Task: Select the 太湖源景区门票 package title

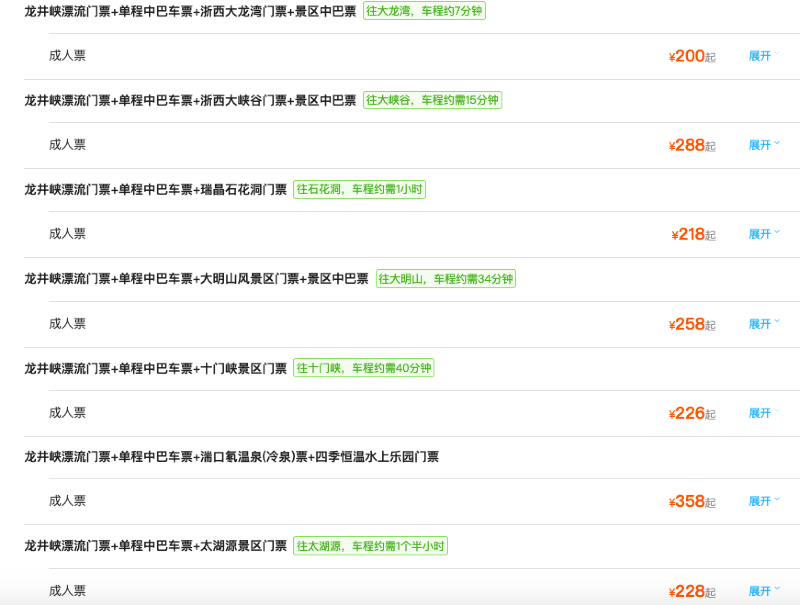Action: [x=156, y=546]
